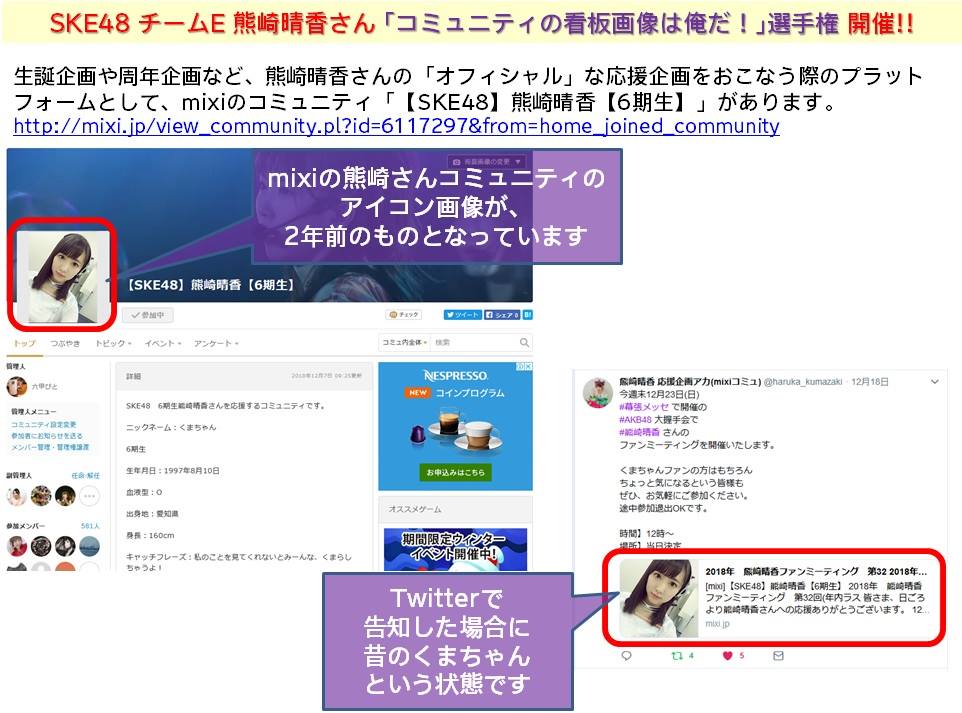The width and height of the screenshot is (962, 713).
Task: Close the Nespresso ad with X icon
Action: click(x=528, y=366)
